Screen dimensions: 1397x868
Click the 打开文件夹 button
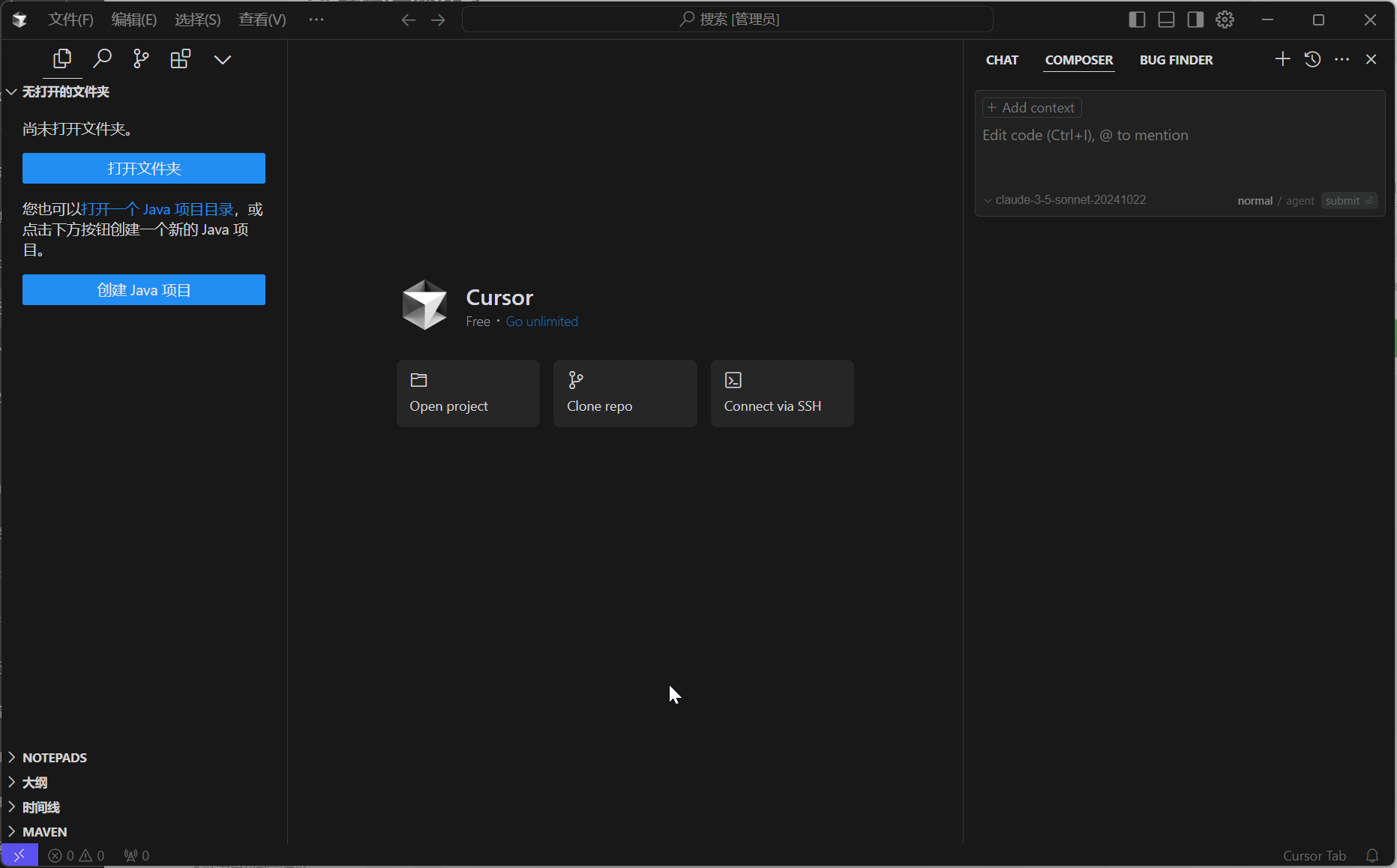click(144, 169)
